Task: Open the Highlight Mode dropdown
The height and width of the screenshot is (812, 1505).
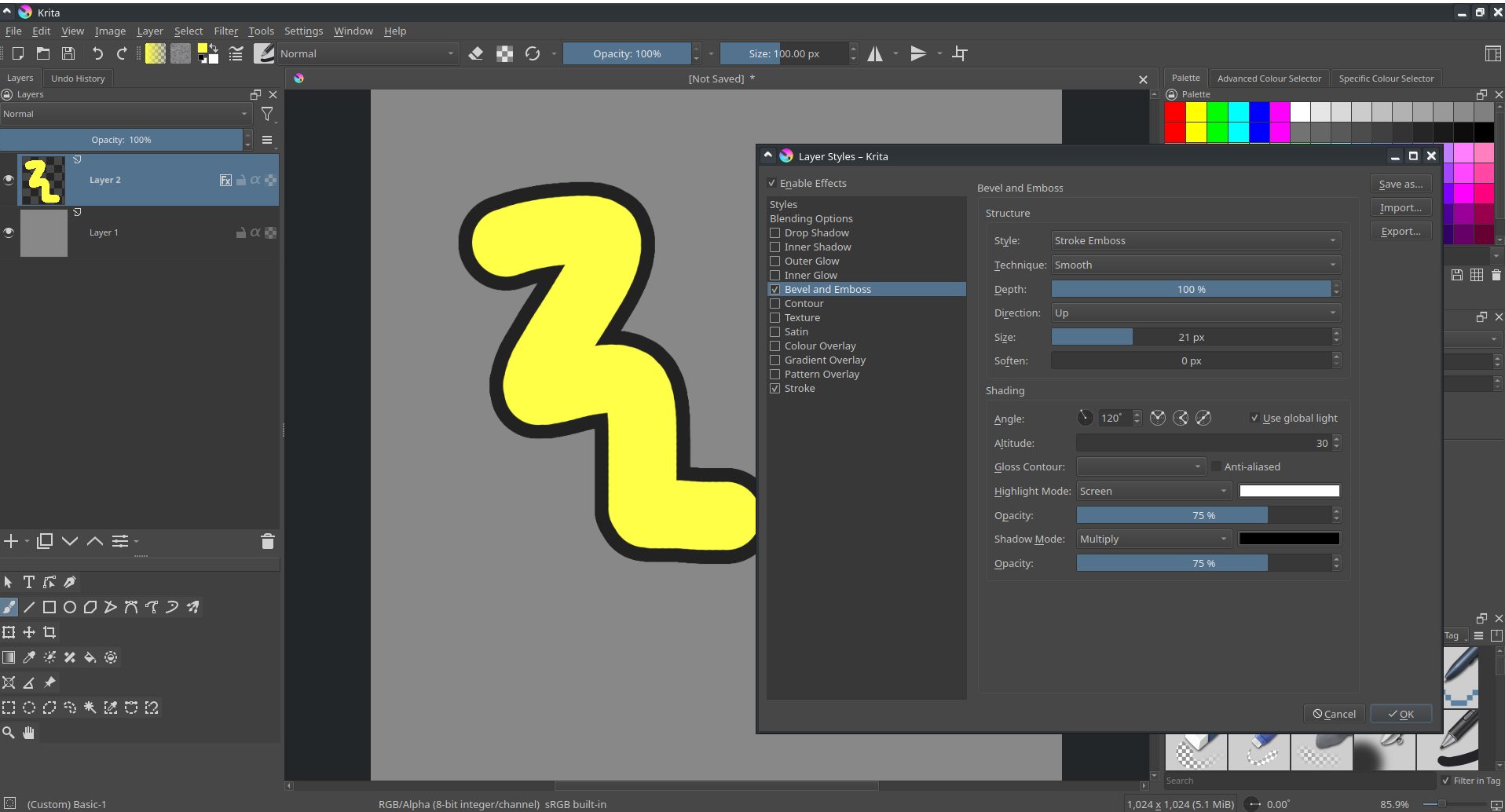Action: pyautogui.click(x=1152, y=491)
